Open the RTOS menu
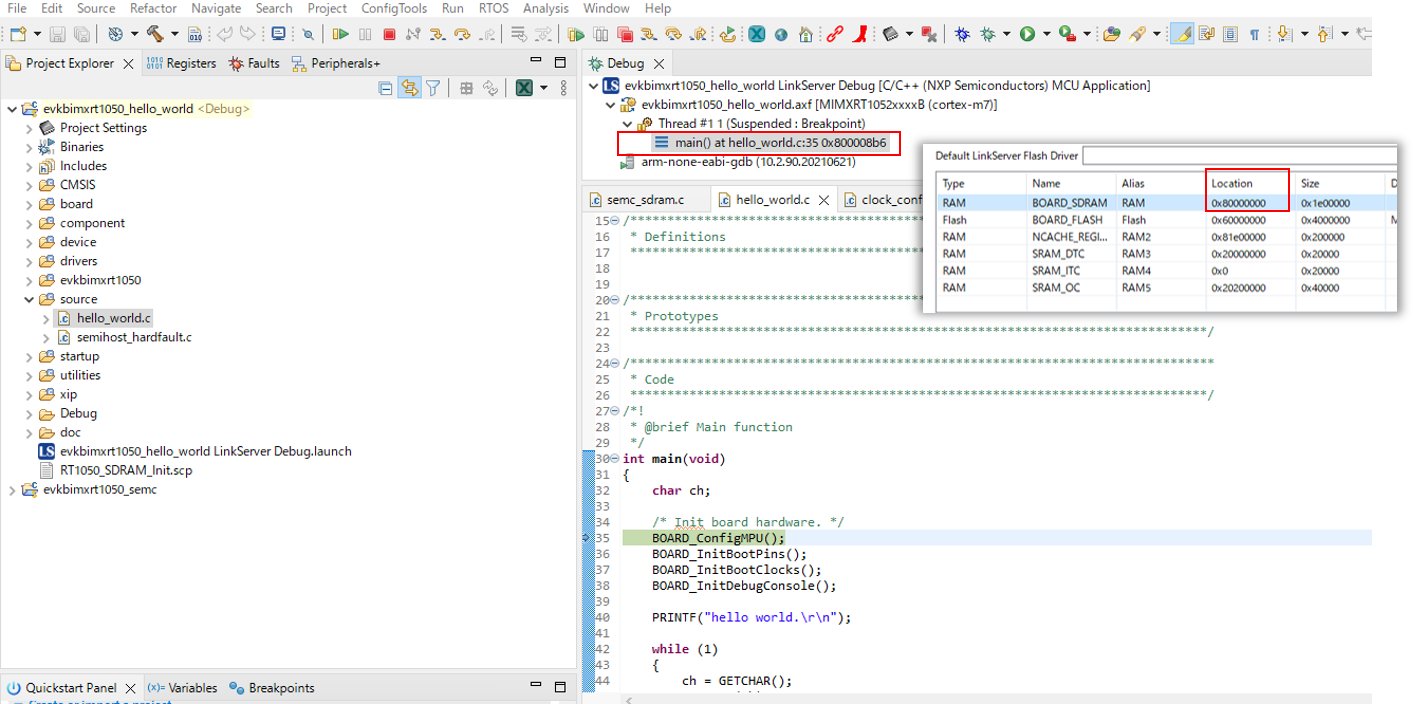Viewport: 1413px width, 704px height. coord(494,8)
